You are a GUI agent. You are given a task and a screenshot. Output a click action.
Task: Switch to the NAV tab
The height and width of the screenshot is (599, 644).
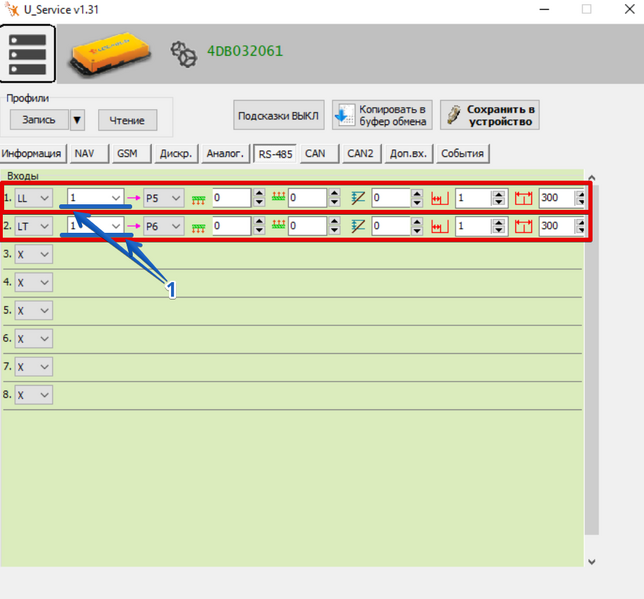(90, 154)
